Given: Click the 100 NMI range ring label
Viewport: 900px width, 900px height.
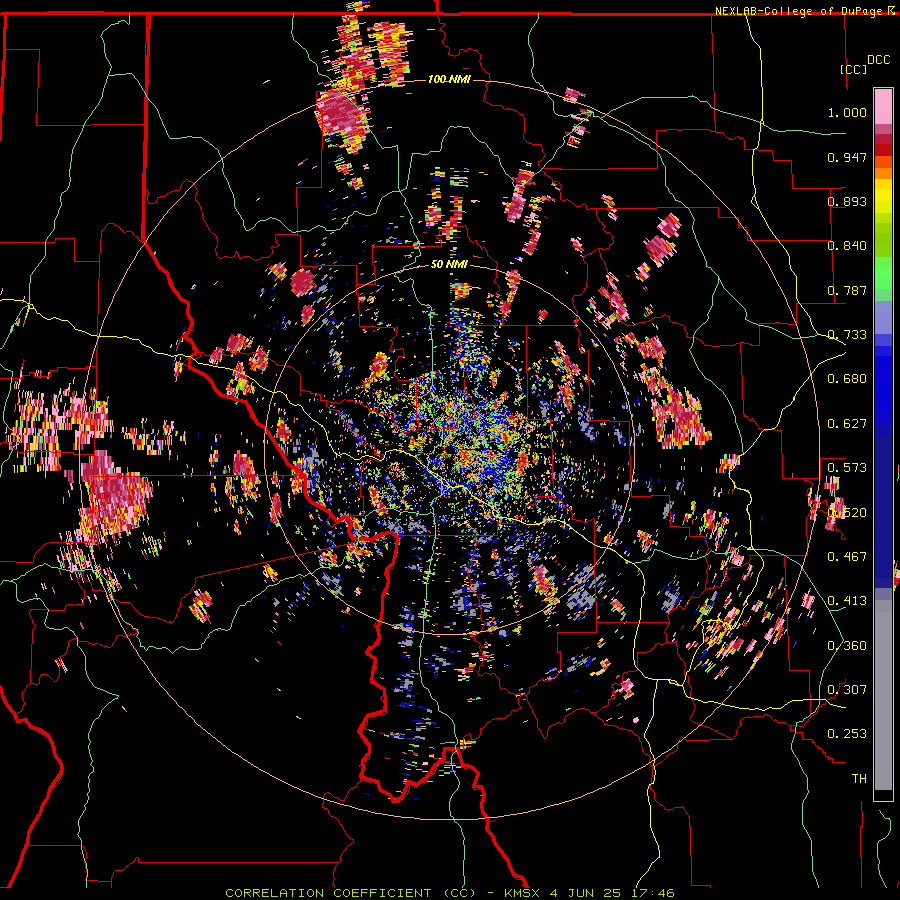Looking at the screenshot, I should click(449, 79).
